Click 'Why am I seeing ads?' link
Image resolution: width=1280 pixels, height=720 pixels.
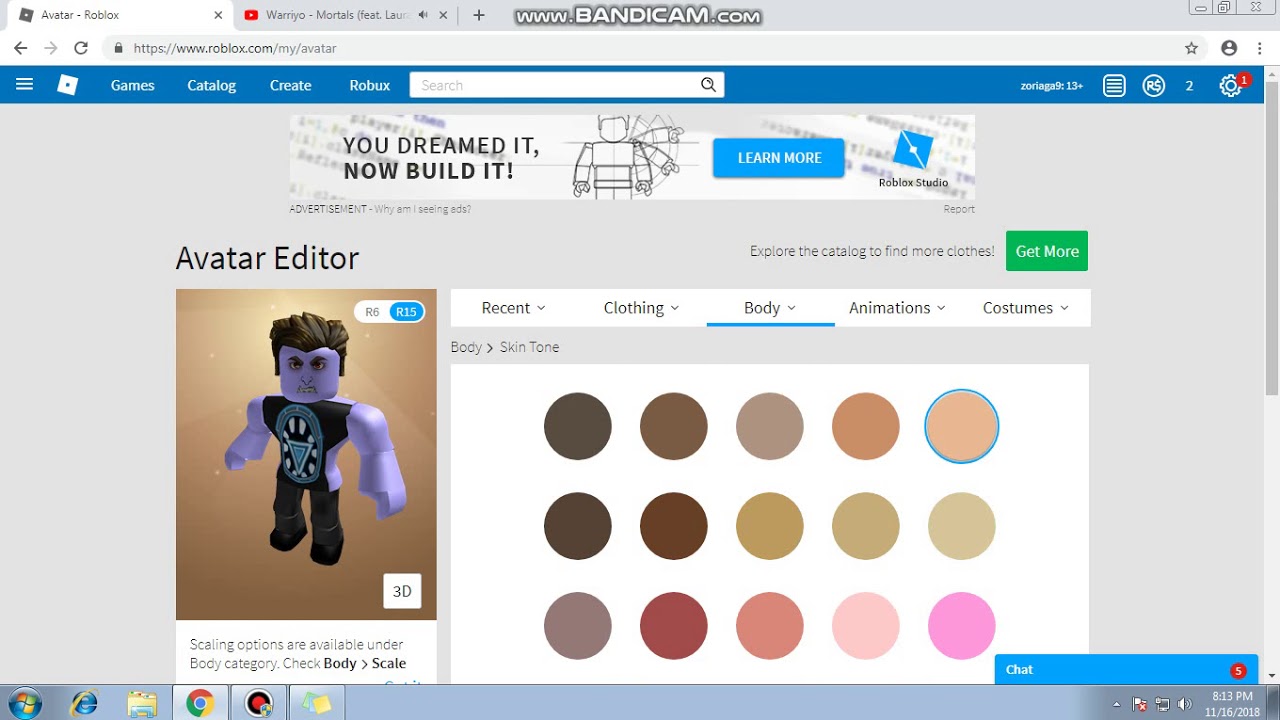point(422,209)
